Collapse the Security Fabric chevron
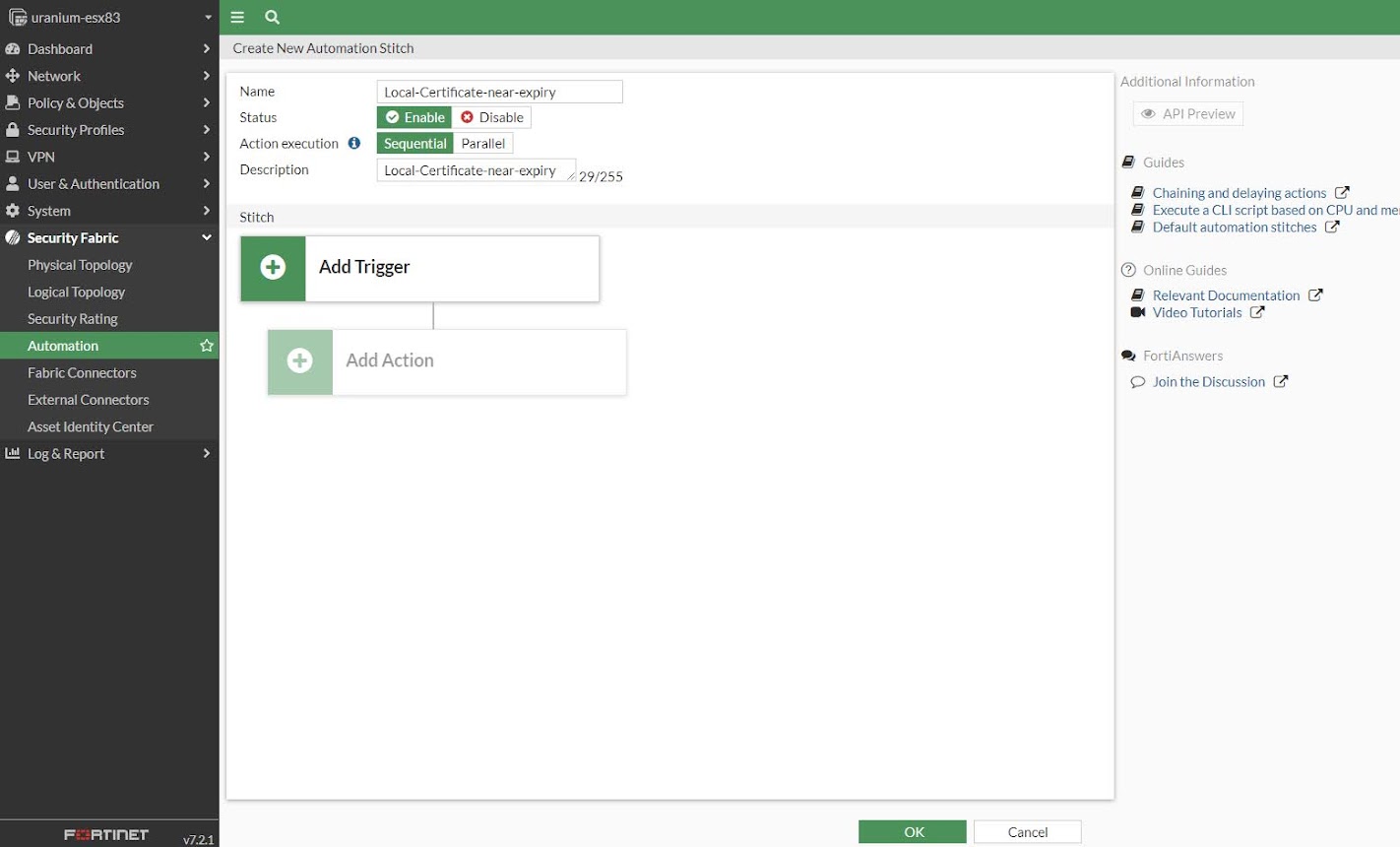This screenshot has width=1400, height=847. [206, 237]
